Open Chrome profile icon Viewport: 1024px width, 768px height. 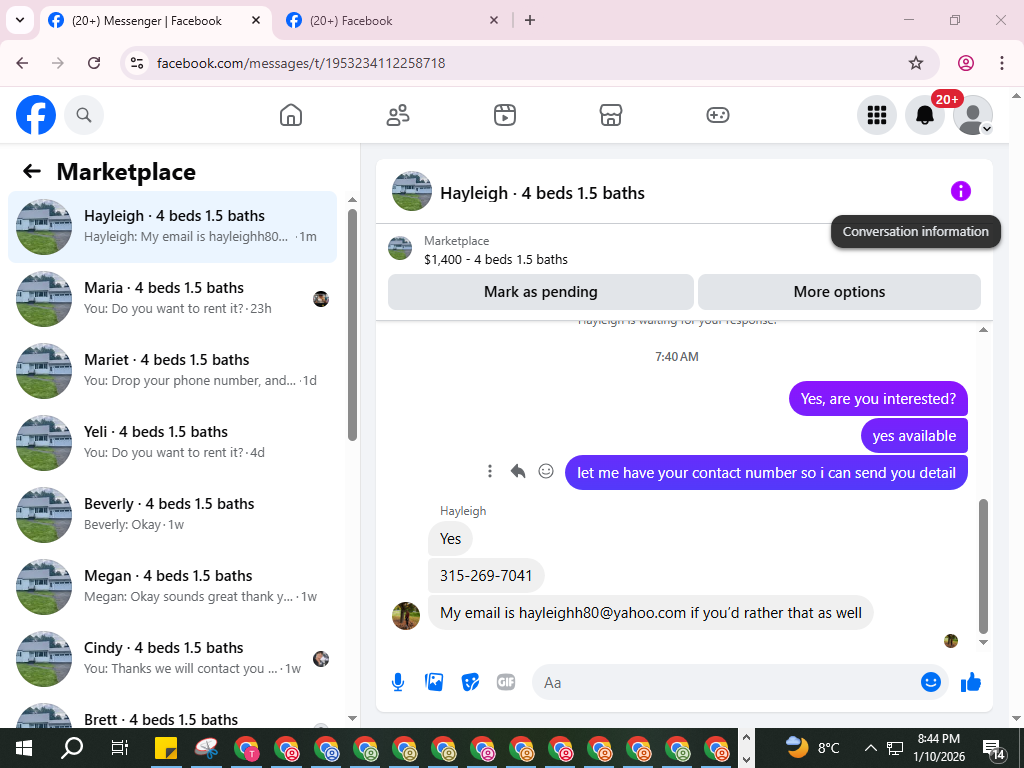coord(966,63)
